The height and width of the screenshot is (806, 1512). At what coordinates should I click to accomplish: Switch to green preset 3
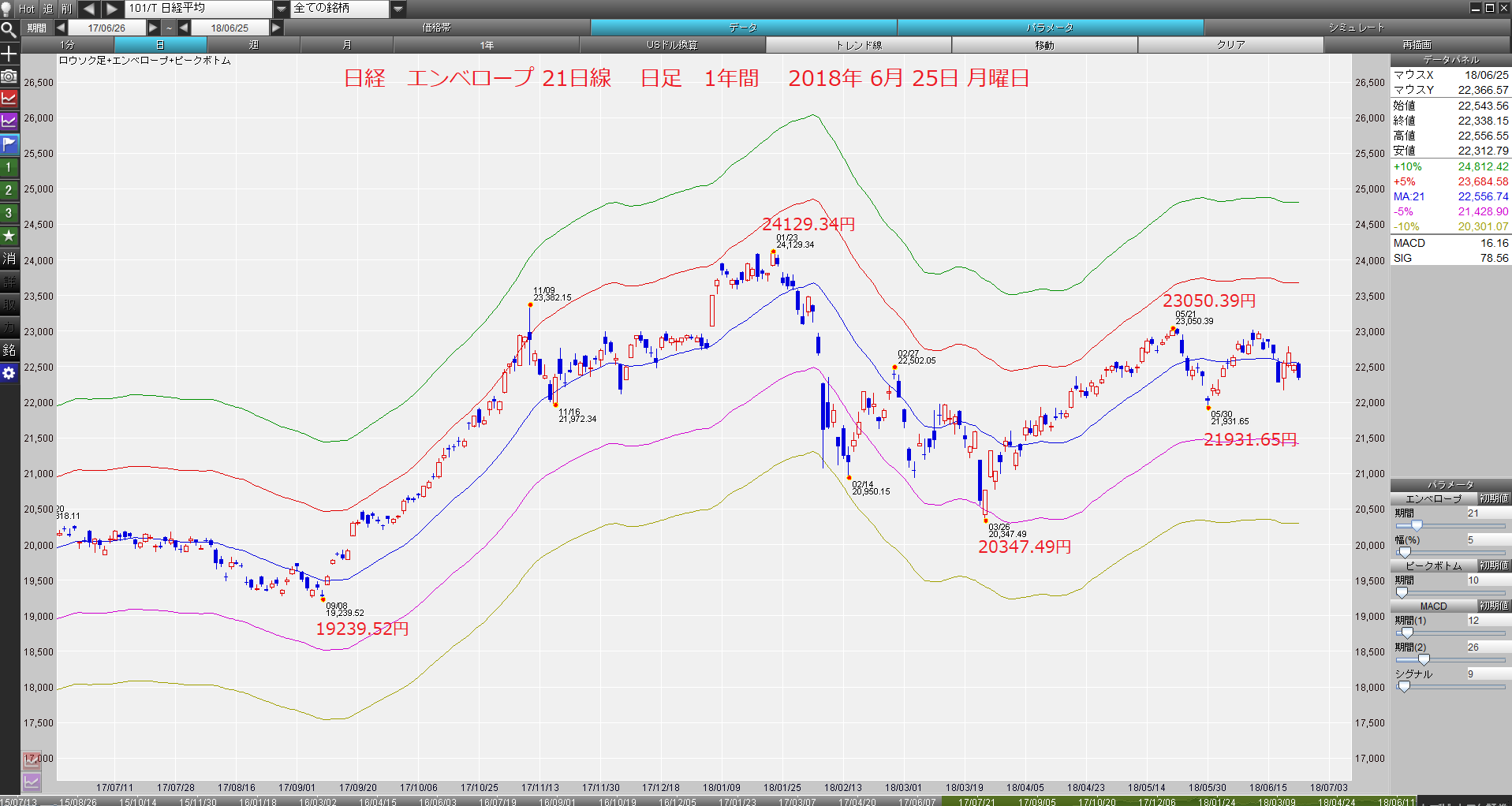[9, 213]
